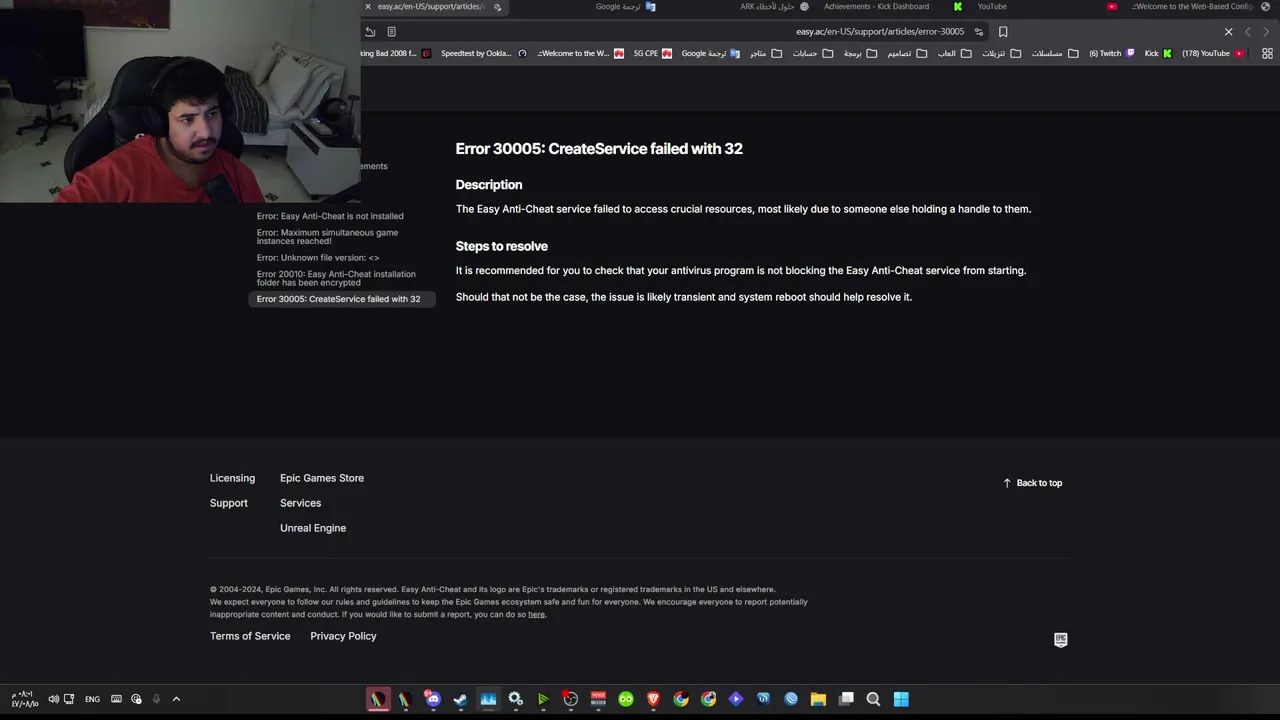Click the share arrow icon in the toolbar
The height and width of the screenshot is (720, 1280).
point(370,32)
